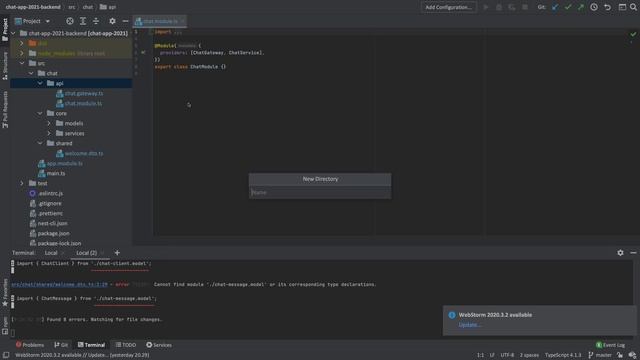Collapse the api folder
Image resolution: width=640 pixels, height=360 pixels.
[40, 83]
